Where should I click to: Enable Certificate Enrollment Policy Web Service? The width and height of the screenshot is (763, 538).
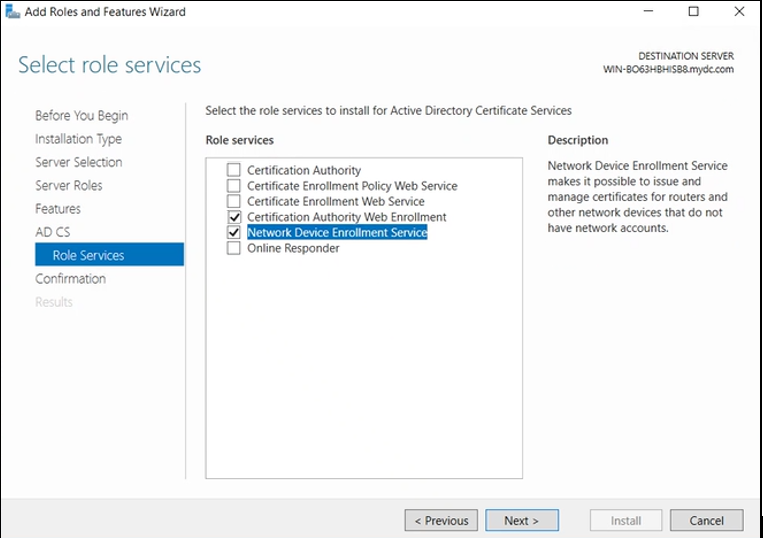coord(234,185)
